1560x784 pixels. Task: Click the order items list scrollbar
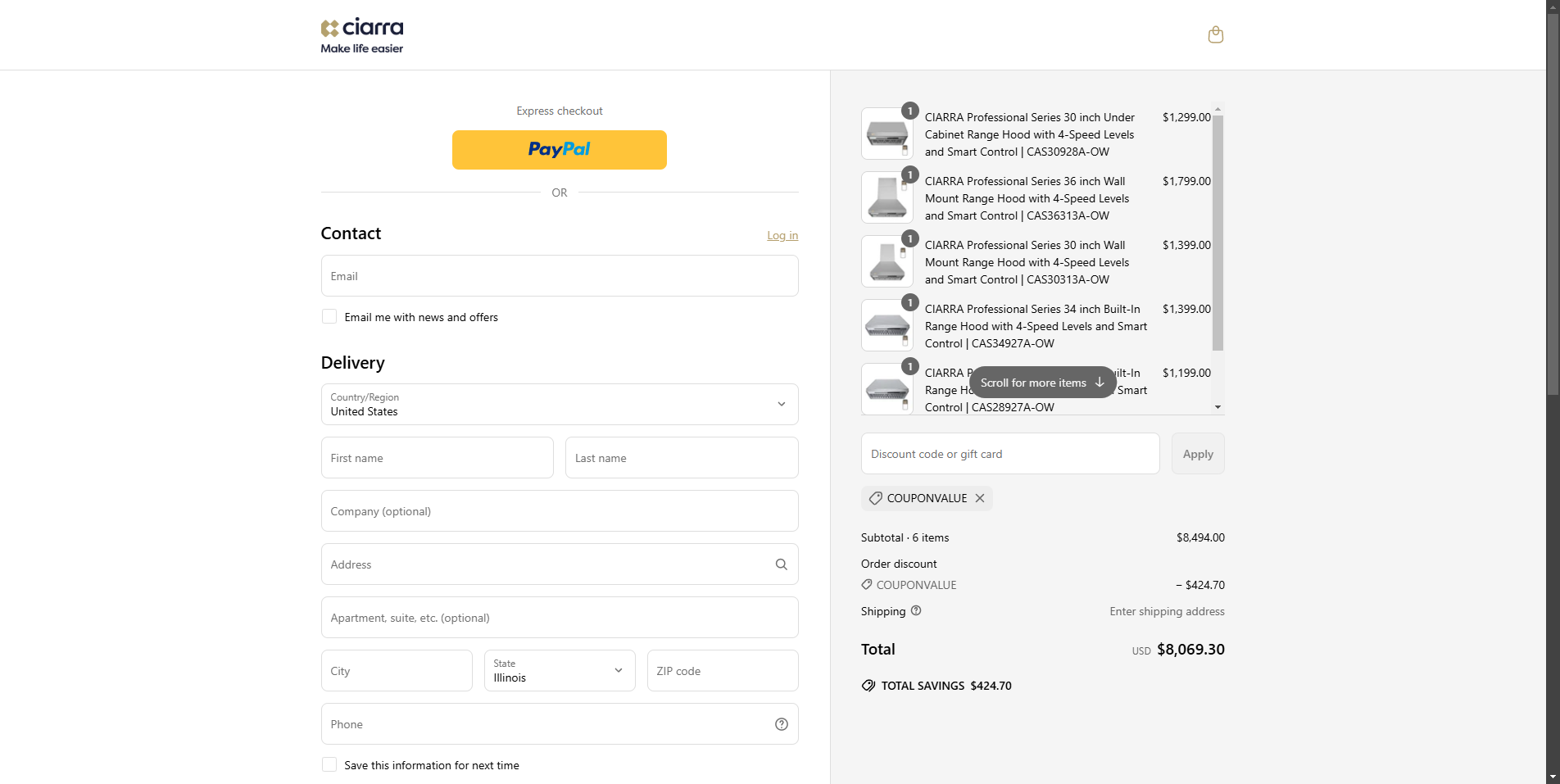(x=1218, y=233)
